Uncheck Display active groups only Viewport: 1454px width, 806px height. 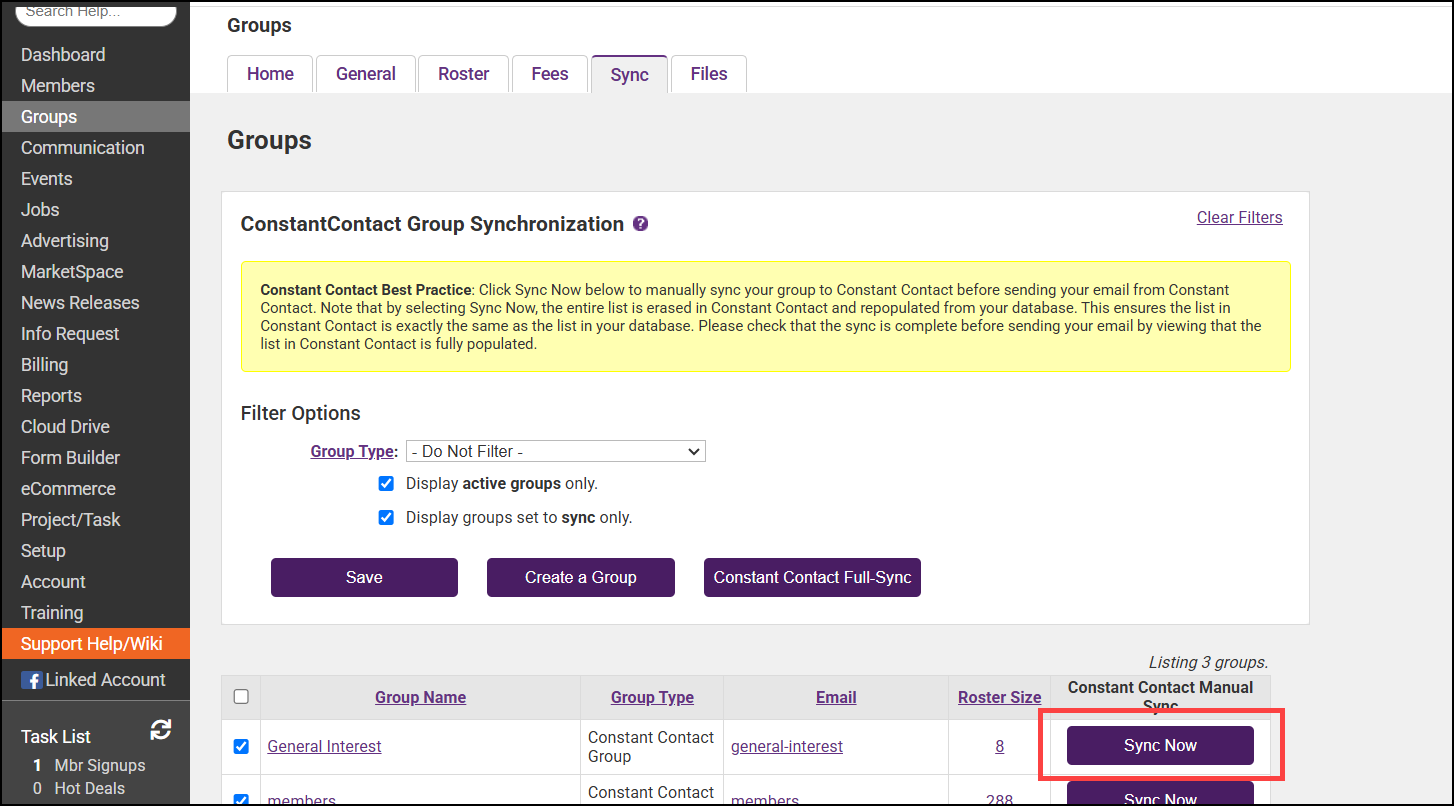coord(386,484)
